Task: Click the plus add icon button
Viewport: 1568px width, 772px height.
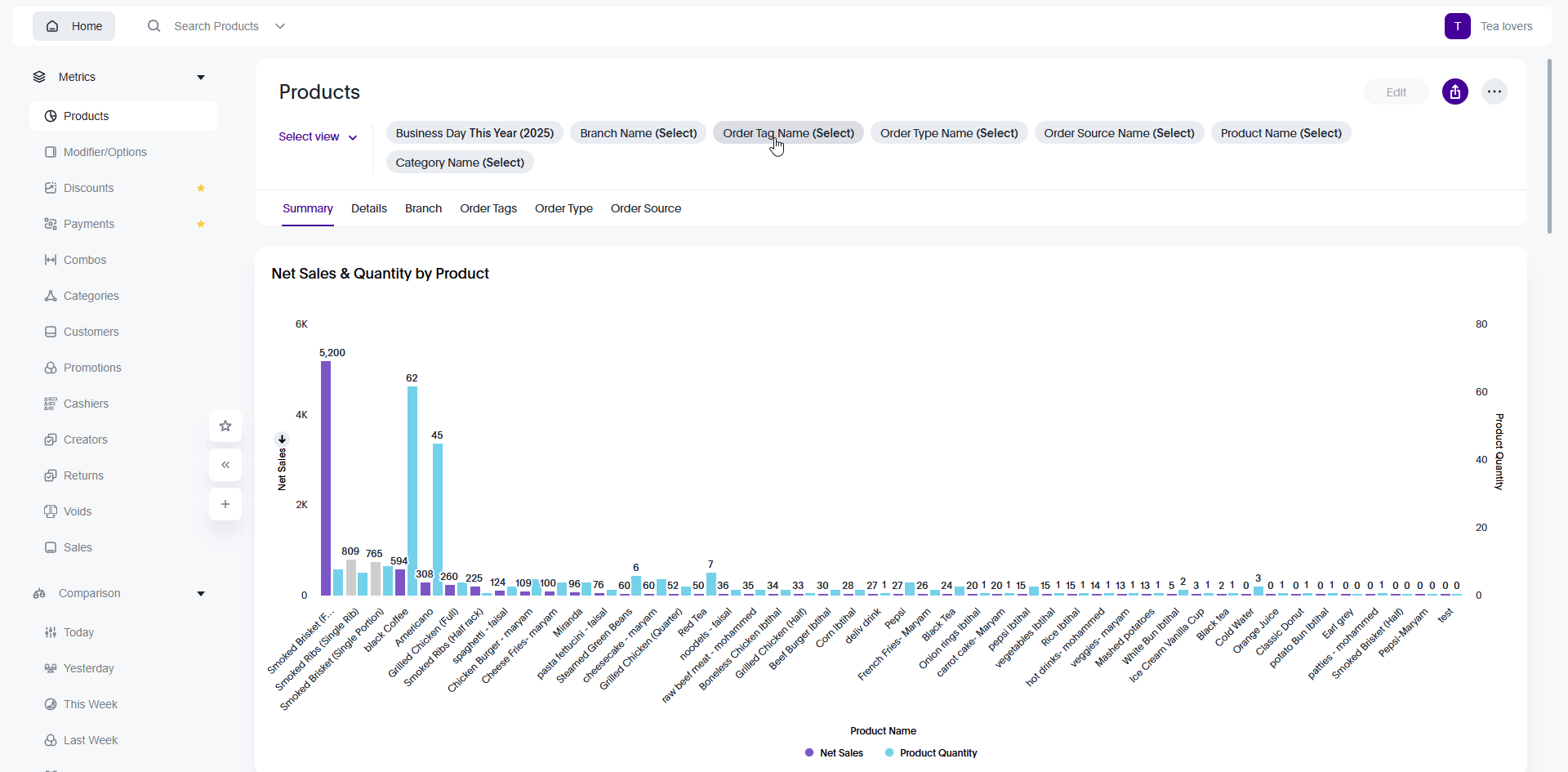Action: 225,504
